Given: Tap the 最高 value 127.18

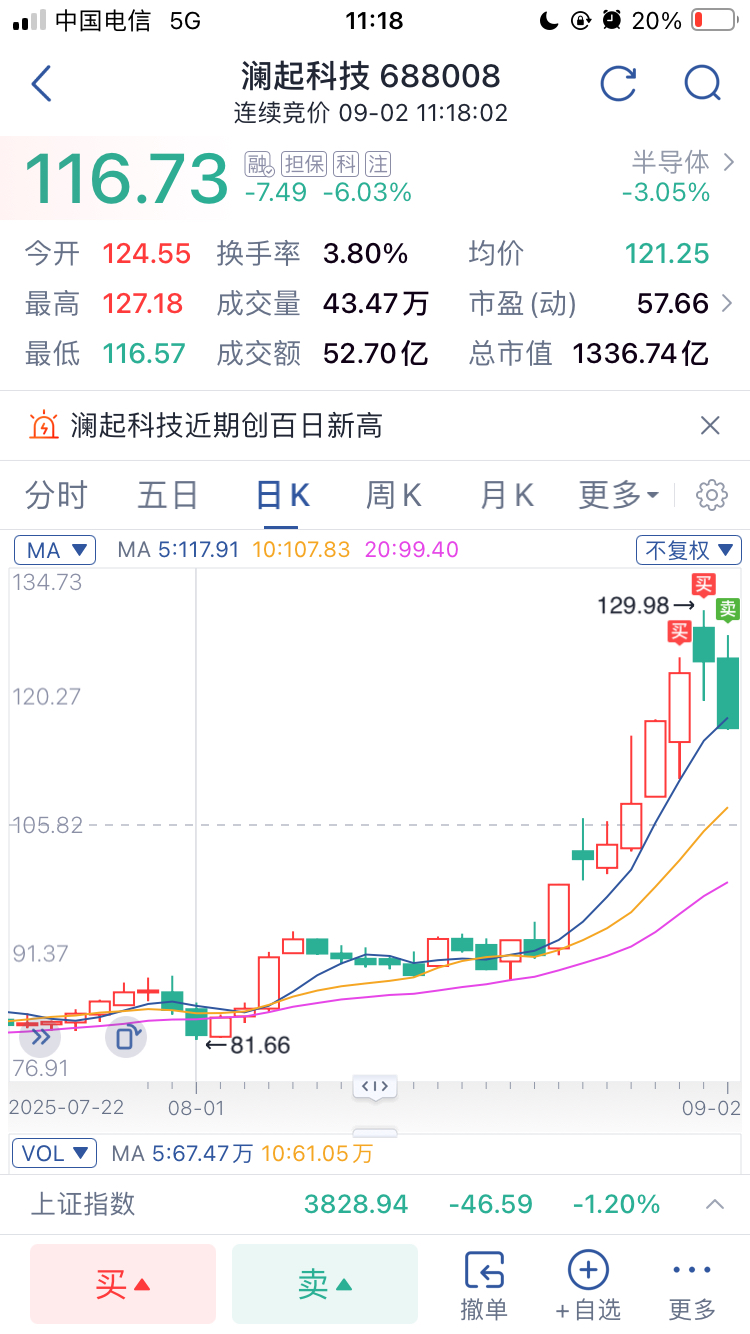Looking at the screenshot, I should click(x=143, y=303).
